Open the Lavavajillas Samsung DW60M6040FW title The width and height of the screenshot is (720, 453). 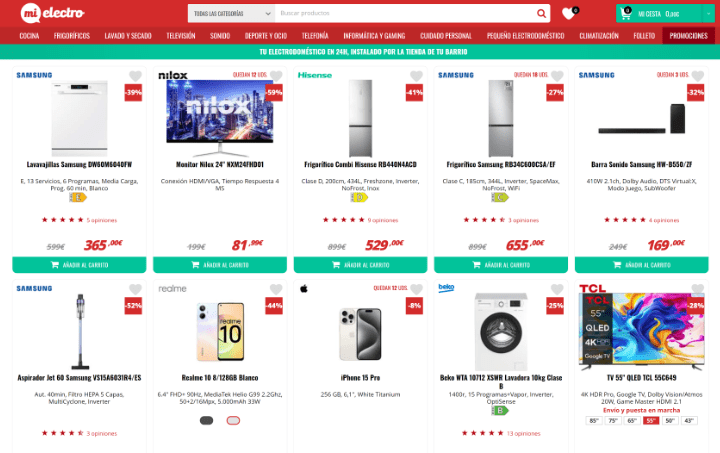pyautogui.click(x=79, y=164)
